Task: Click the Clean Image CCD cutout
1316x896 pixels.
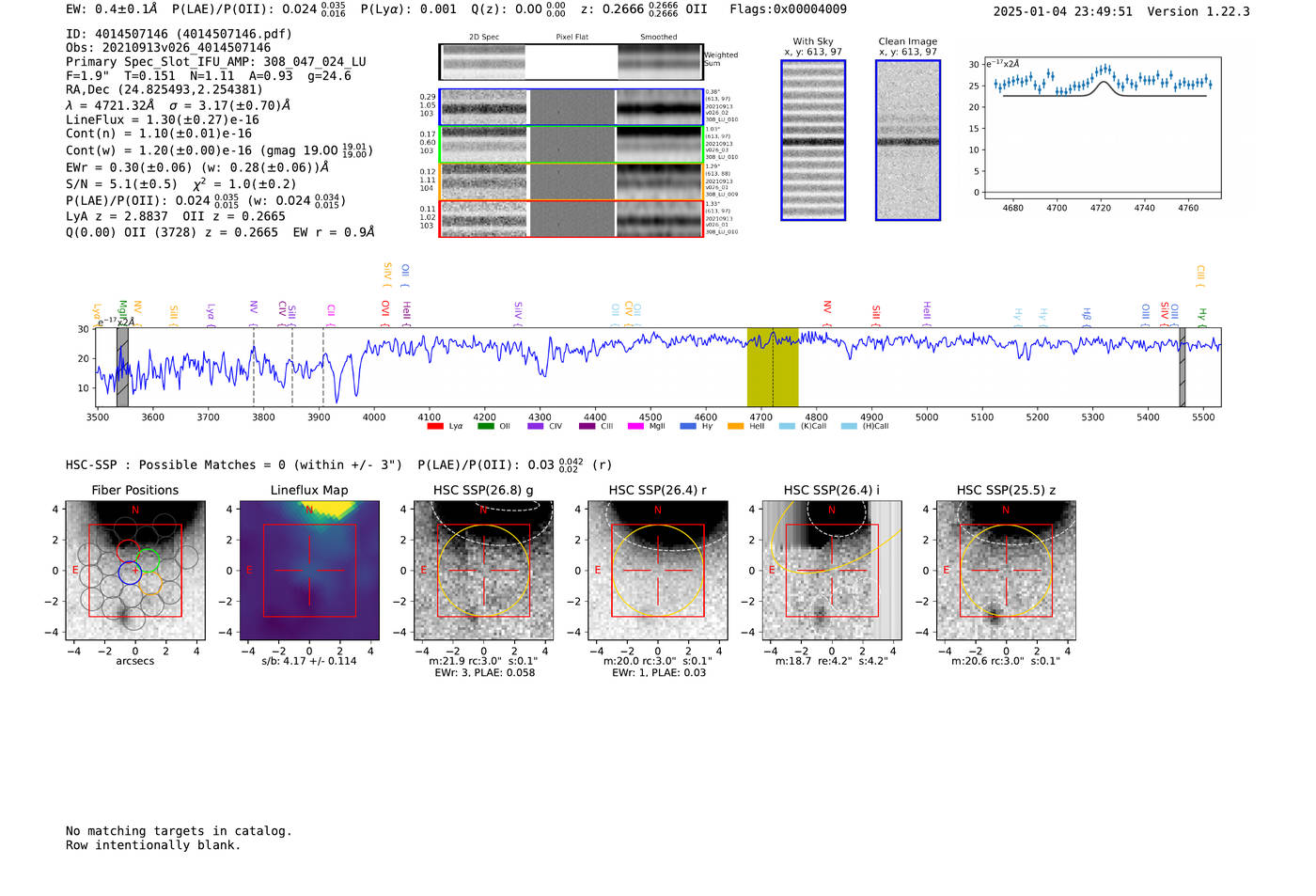Action: 908,140
